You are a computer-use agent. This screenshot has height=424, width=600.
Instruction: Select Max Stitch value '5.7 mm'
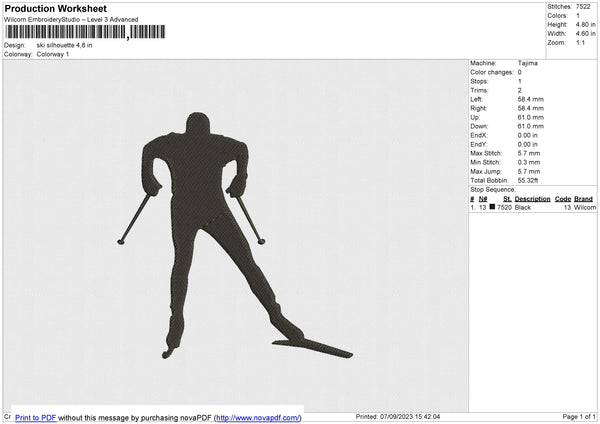tap(529, 153)
